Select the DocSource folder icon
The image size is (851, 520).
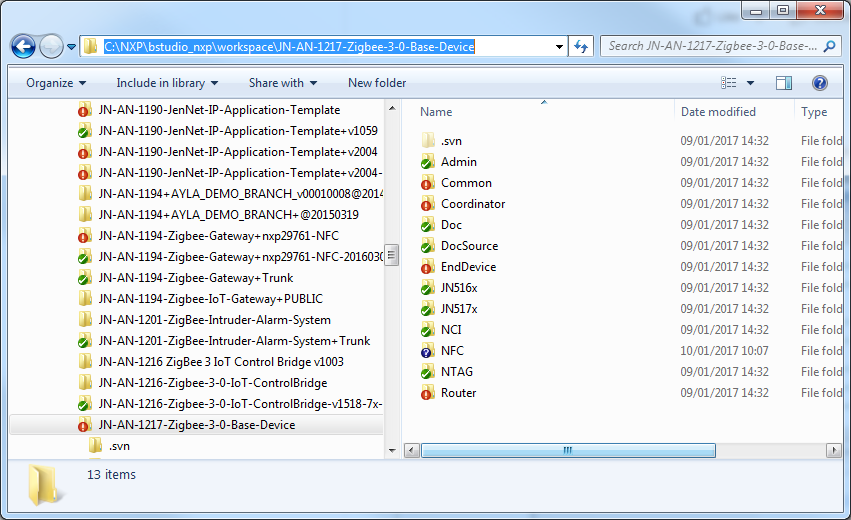coord(428,246)
